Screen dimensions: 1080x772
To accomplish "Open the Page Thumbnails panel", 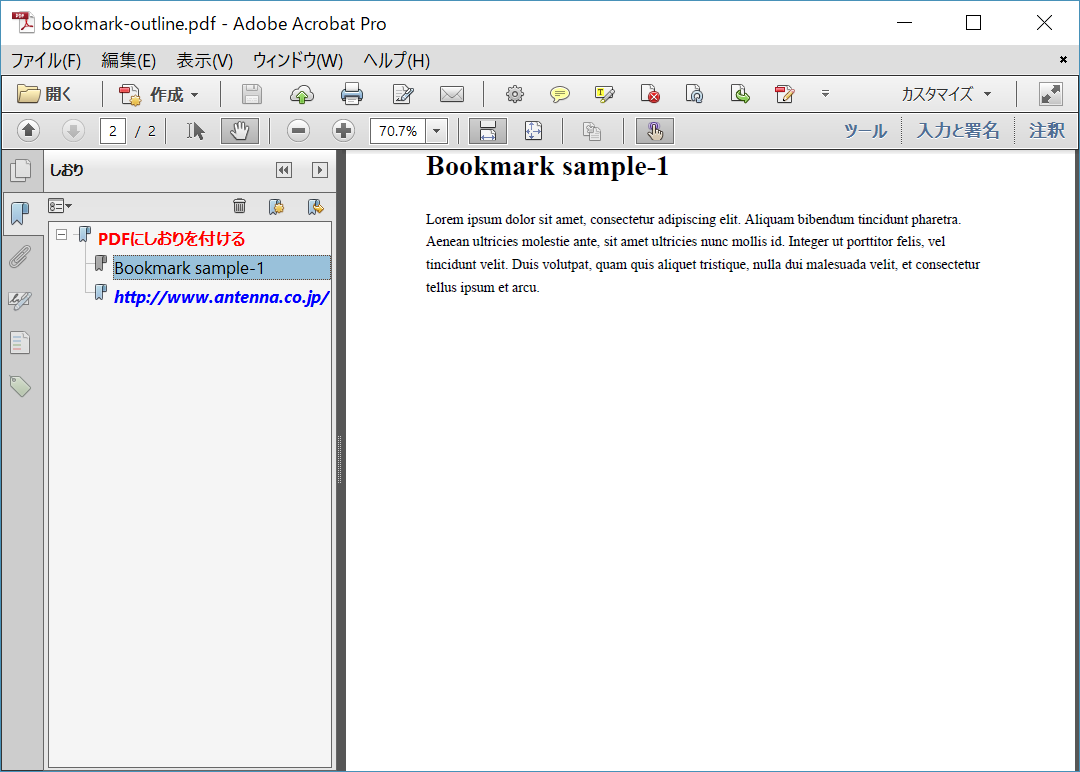I will click(21, 170).
